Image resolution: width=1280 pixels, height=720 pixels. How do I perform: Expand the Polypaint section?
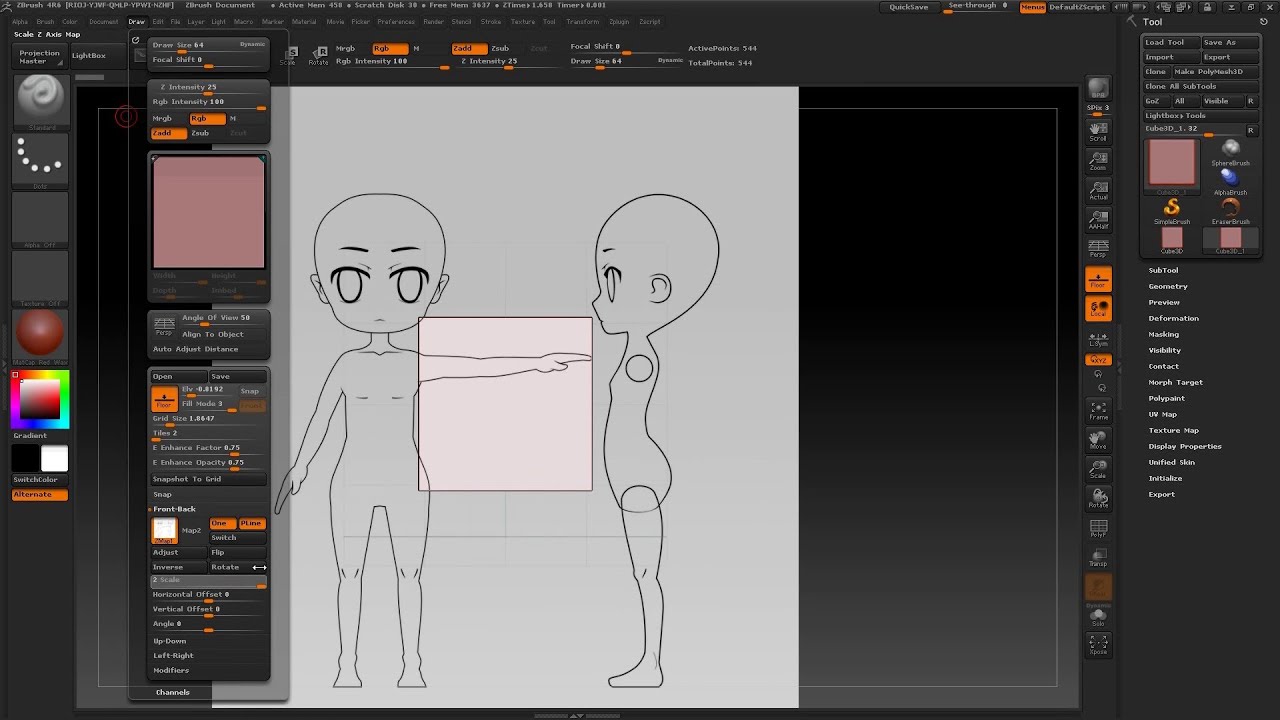tap(1166, 398)
